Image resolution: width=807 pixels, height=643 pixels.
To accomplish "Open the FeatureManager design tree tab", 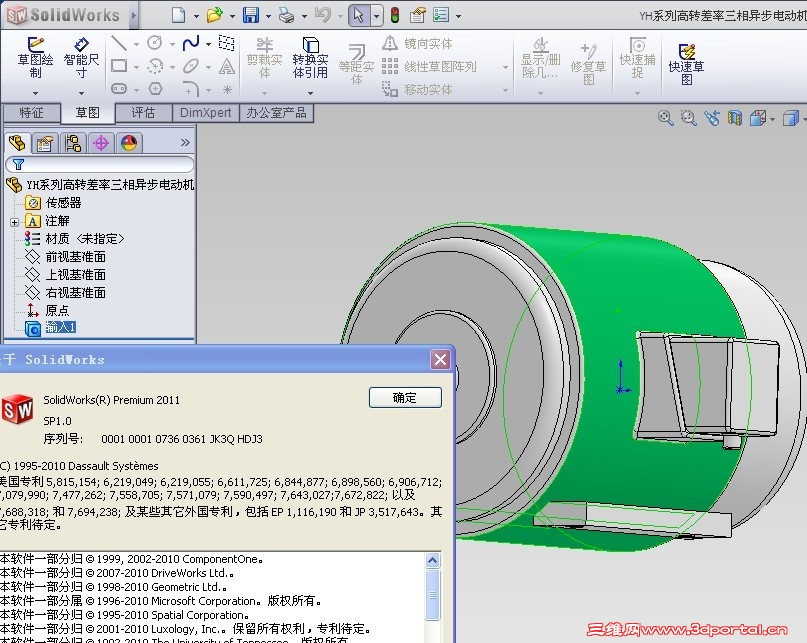I will 17,143.
